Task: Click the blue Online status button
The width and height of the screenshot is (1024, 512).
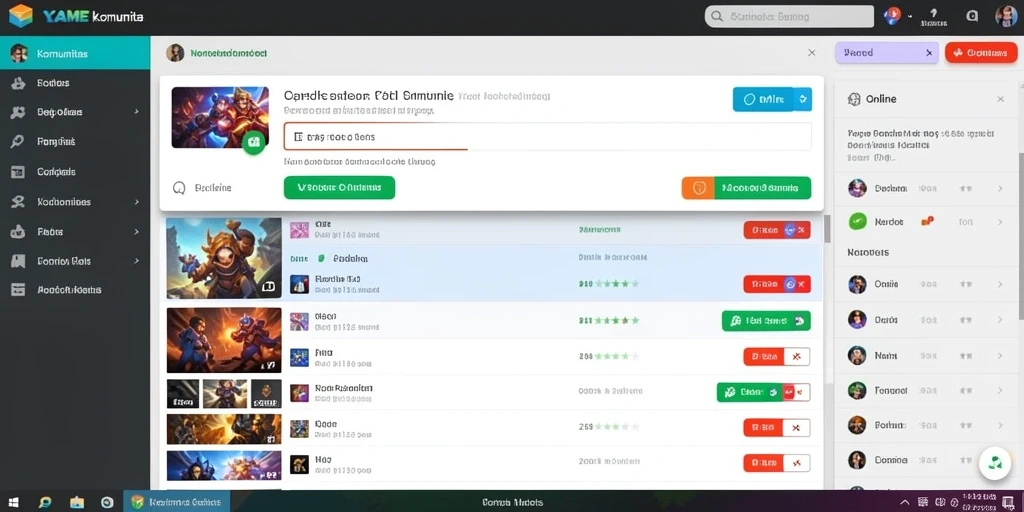Action: 763,99
